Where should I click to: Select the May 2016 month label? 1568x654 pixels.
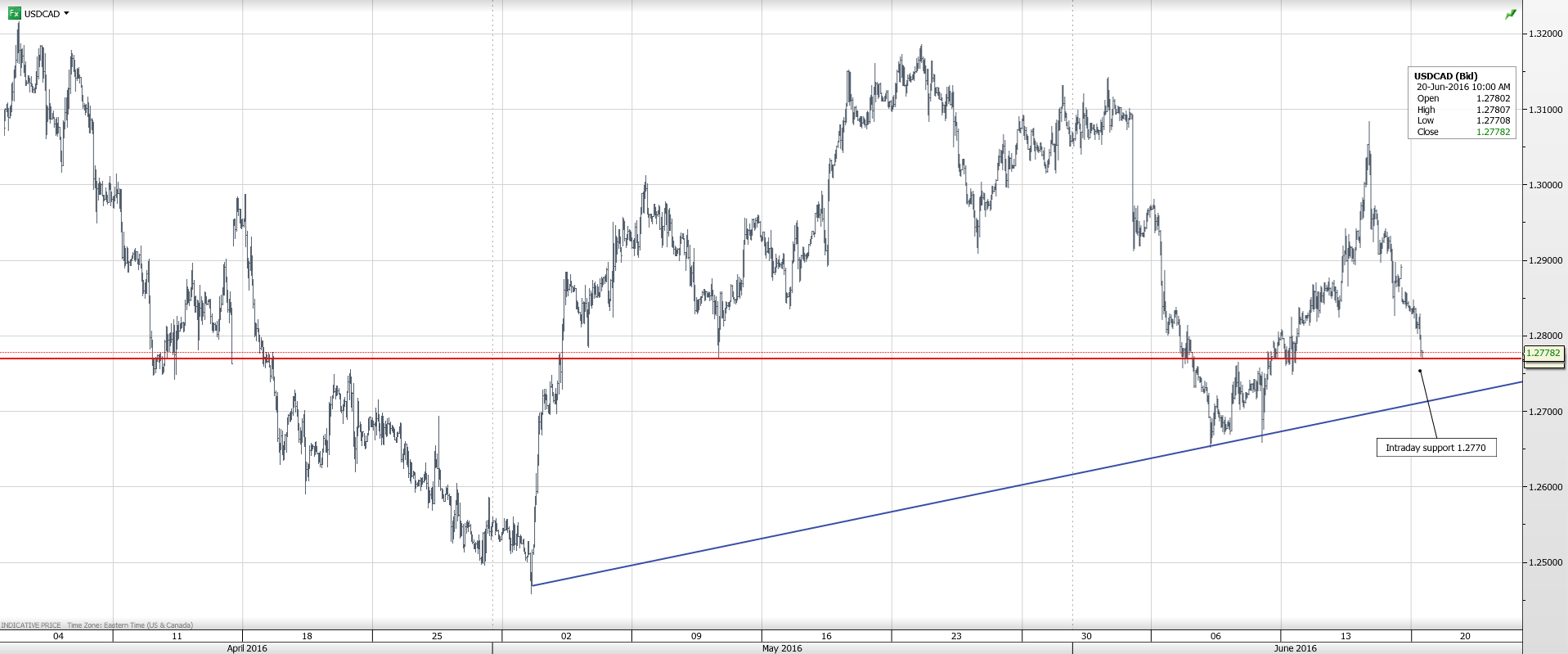(782, 648)
